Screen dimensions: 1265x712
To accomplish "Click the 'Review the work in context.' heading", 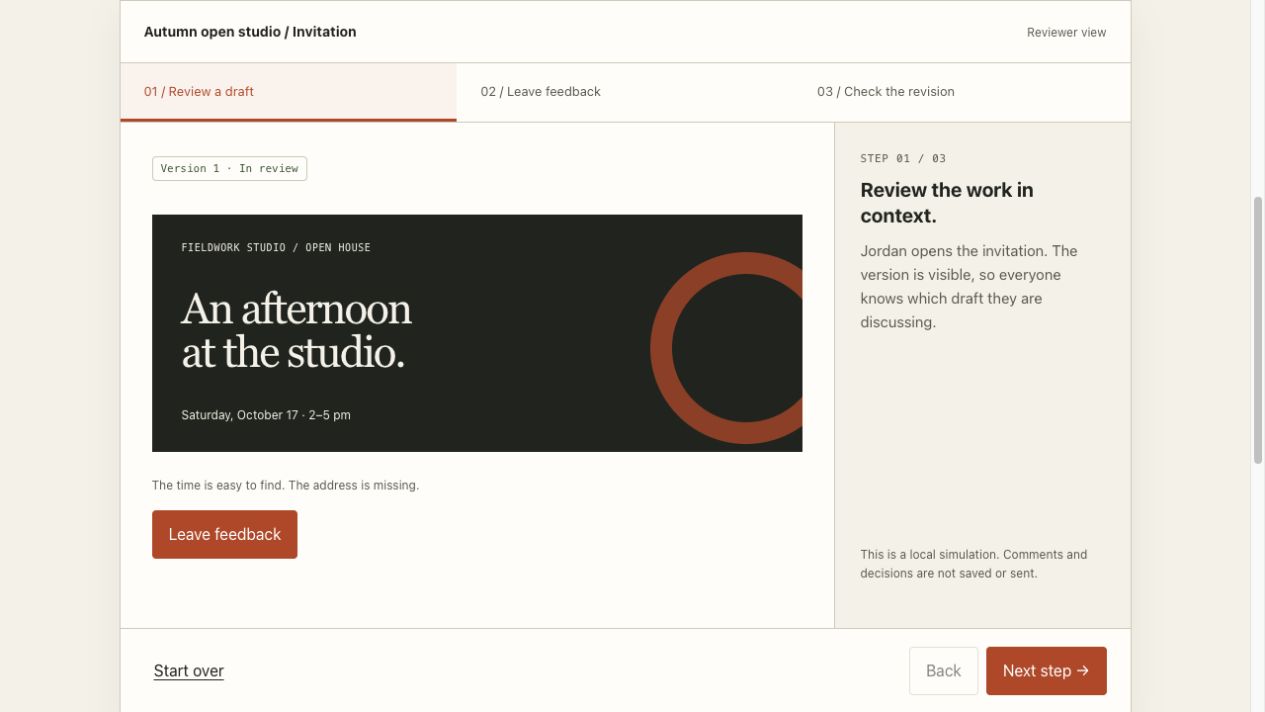I will [x=947, y=203].
